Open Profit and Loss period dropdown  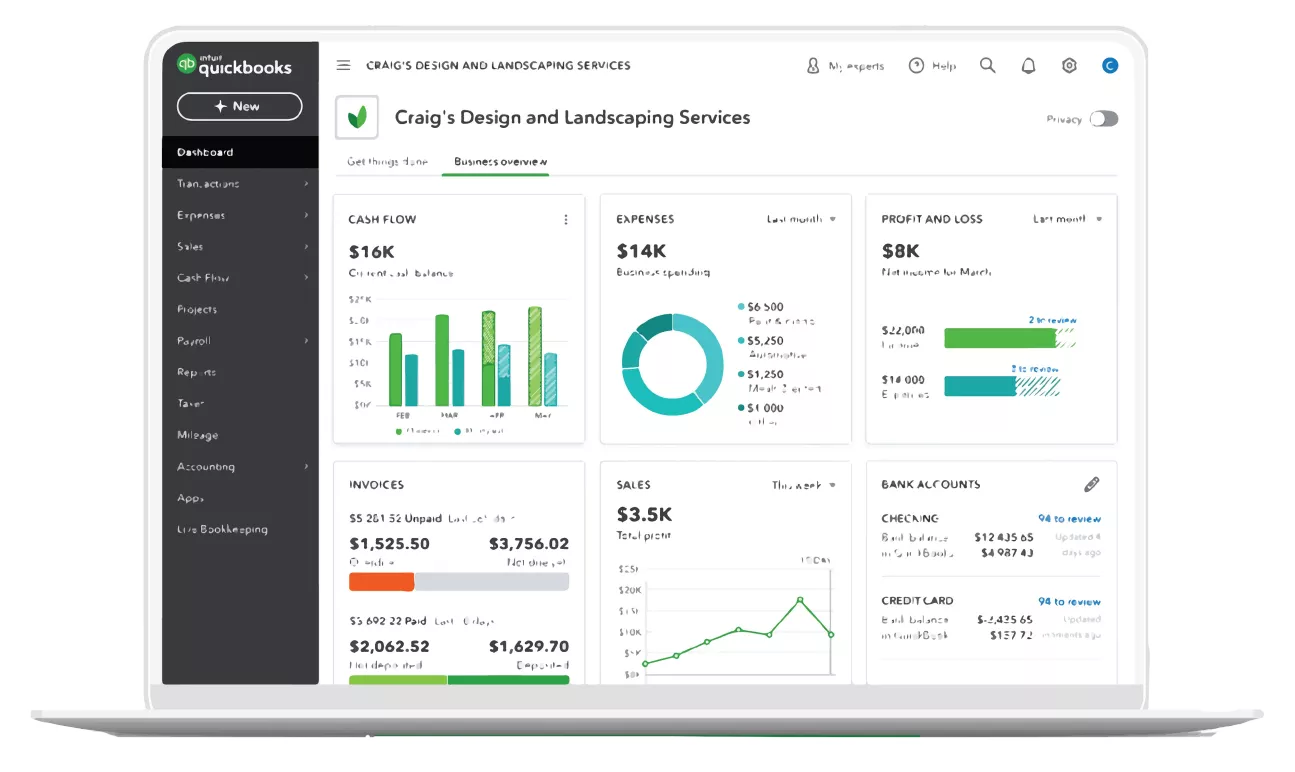(1068, 219)
